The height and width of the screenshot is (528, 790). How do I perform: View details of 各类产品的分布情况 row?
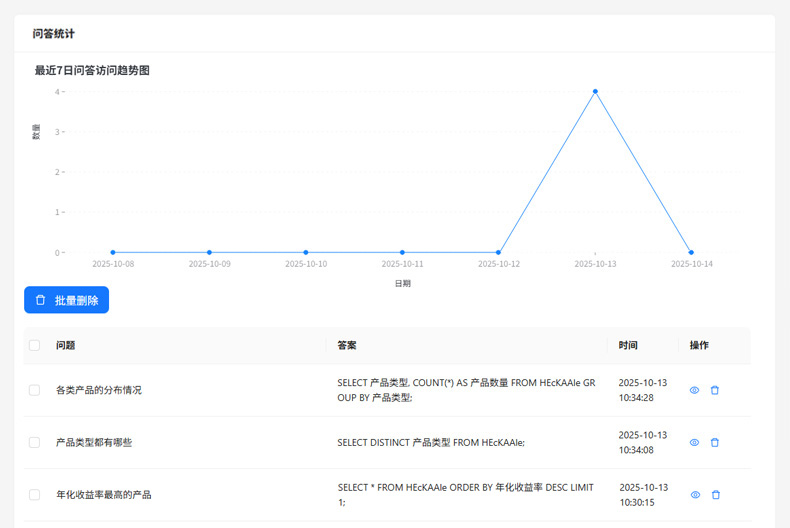click(x=695, y=390)
